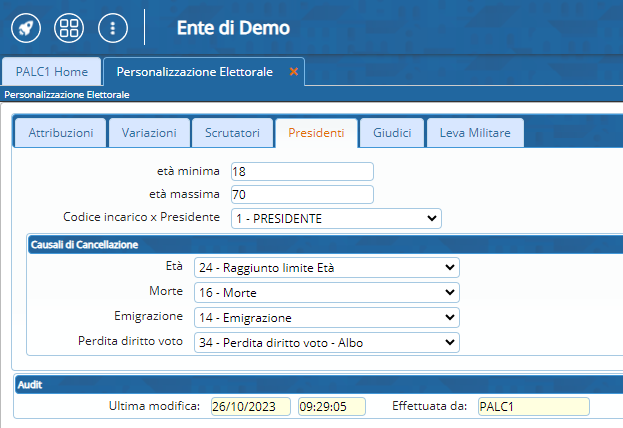Open the Perdita diritto voto dropdown
The height and width of the screenshot is (428, 623).
click(x=326, y=342)
